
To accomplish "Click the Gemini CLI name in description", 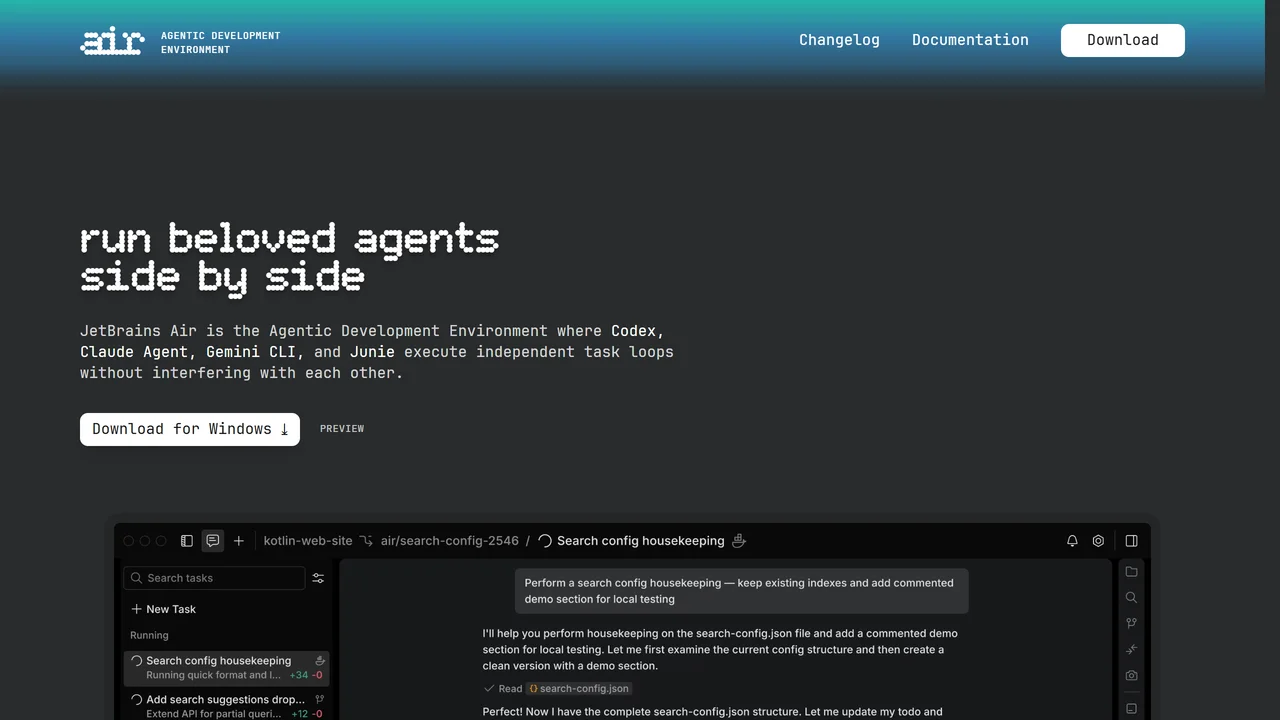I will coord(251,352).
